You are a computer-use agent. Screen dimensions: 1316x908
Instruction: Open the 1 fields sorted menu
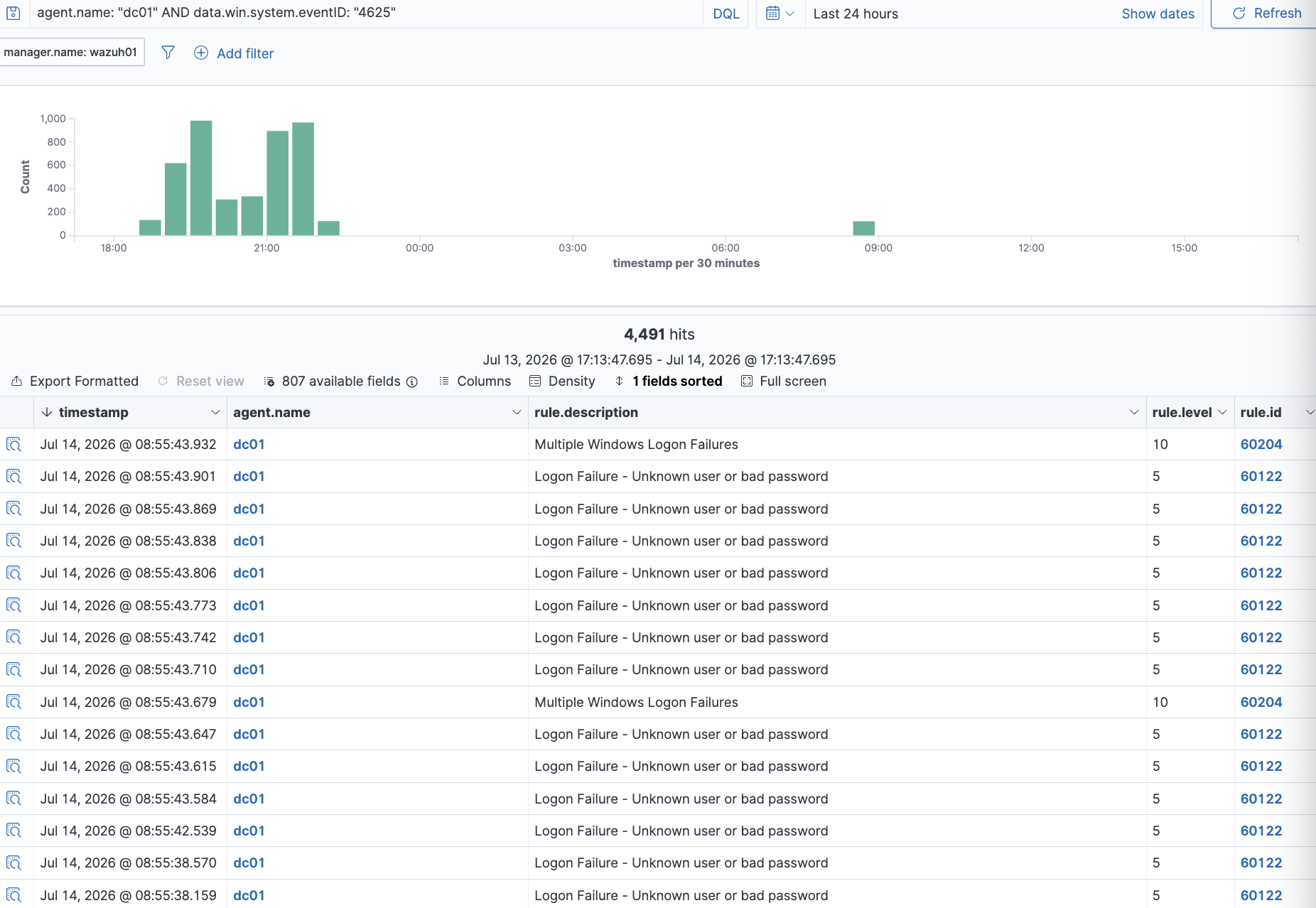click(x=668, y=381)
